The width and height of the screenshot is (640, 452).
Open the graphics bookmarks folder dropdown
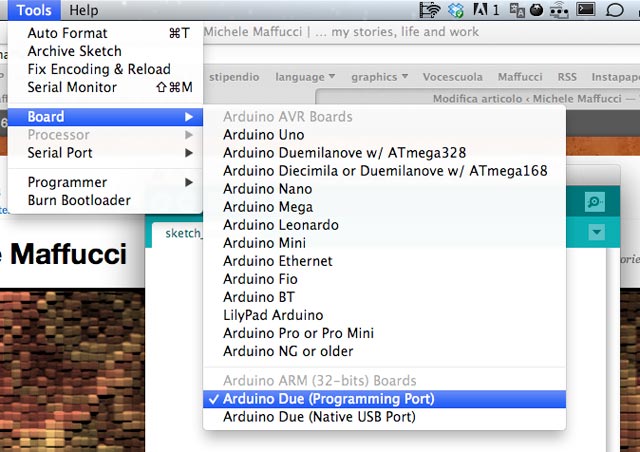(380, 77)
